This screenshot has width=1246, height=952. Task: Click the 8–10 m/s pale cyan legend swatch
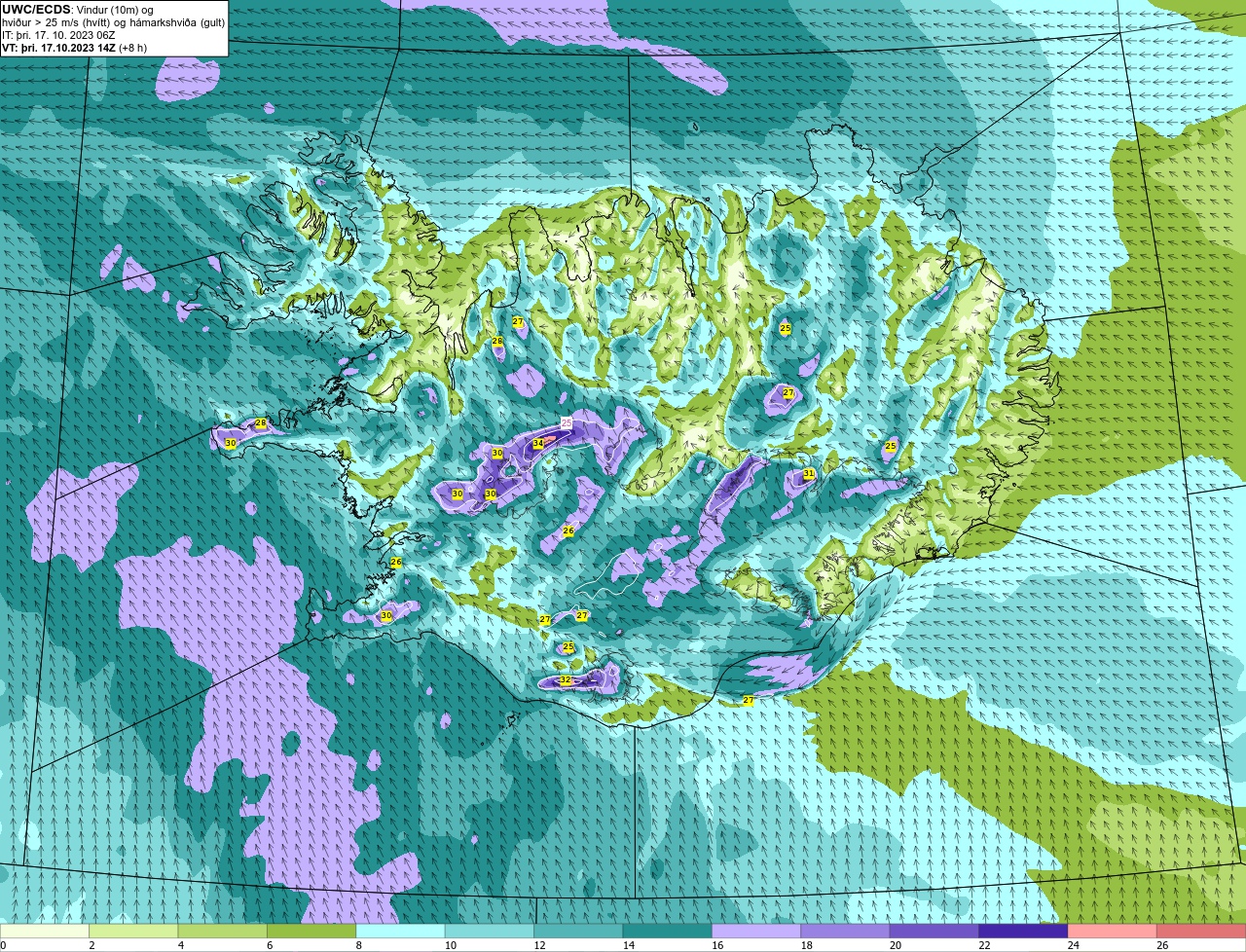[401, 931]
